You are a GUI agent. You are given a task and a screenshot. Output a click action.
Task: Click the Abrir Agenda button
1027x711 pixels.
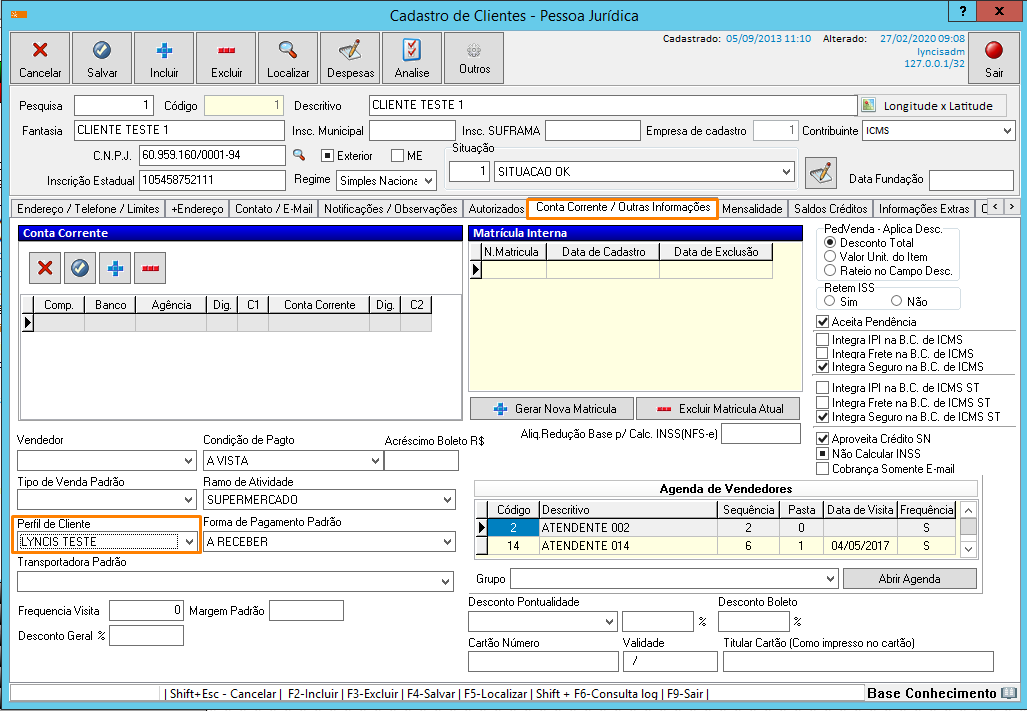909,579
